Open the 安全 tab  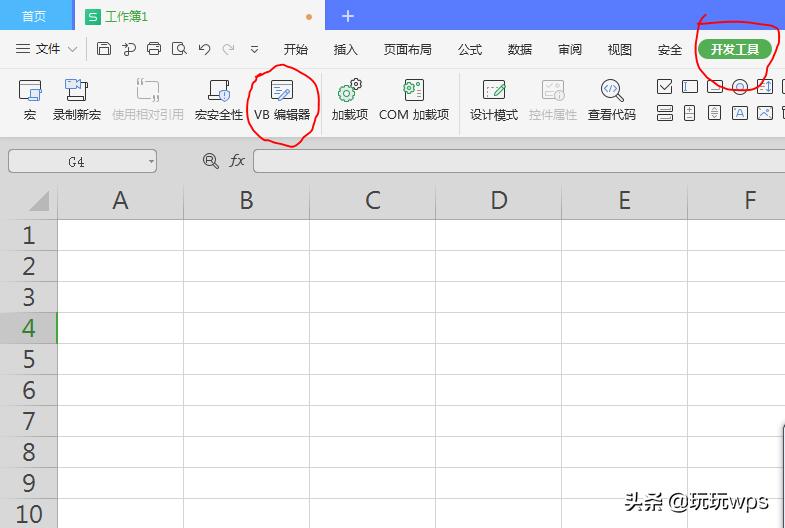pos(670,49)
